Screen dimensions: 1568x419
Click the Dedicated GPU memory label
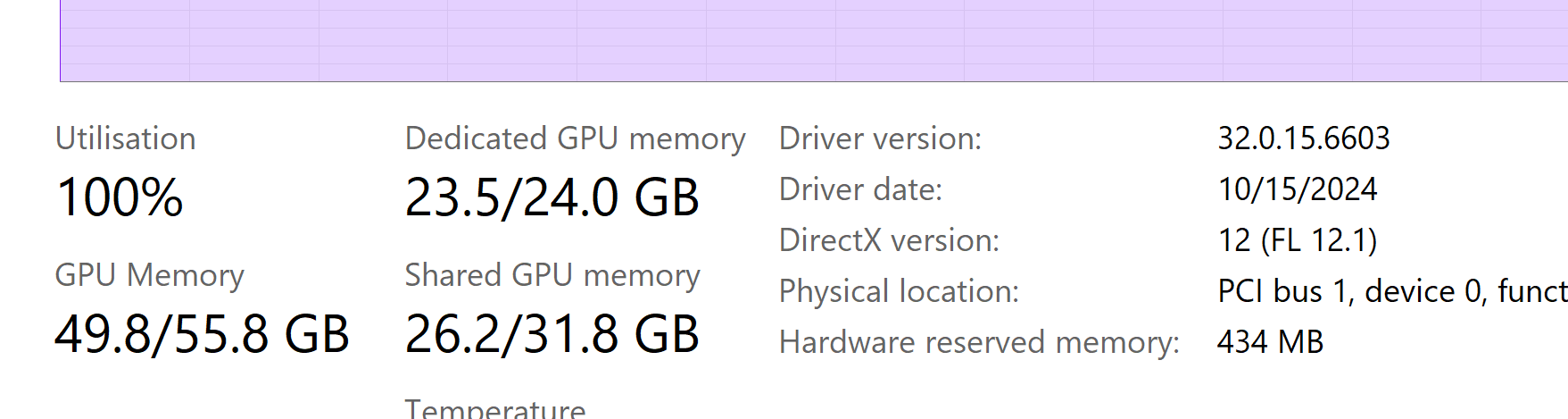575,138
